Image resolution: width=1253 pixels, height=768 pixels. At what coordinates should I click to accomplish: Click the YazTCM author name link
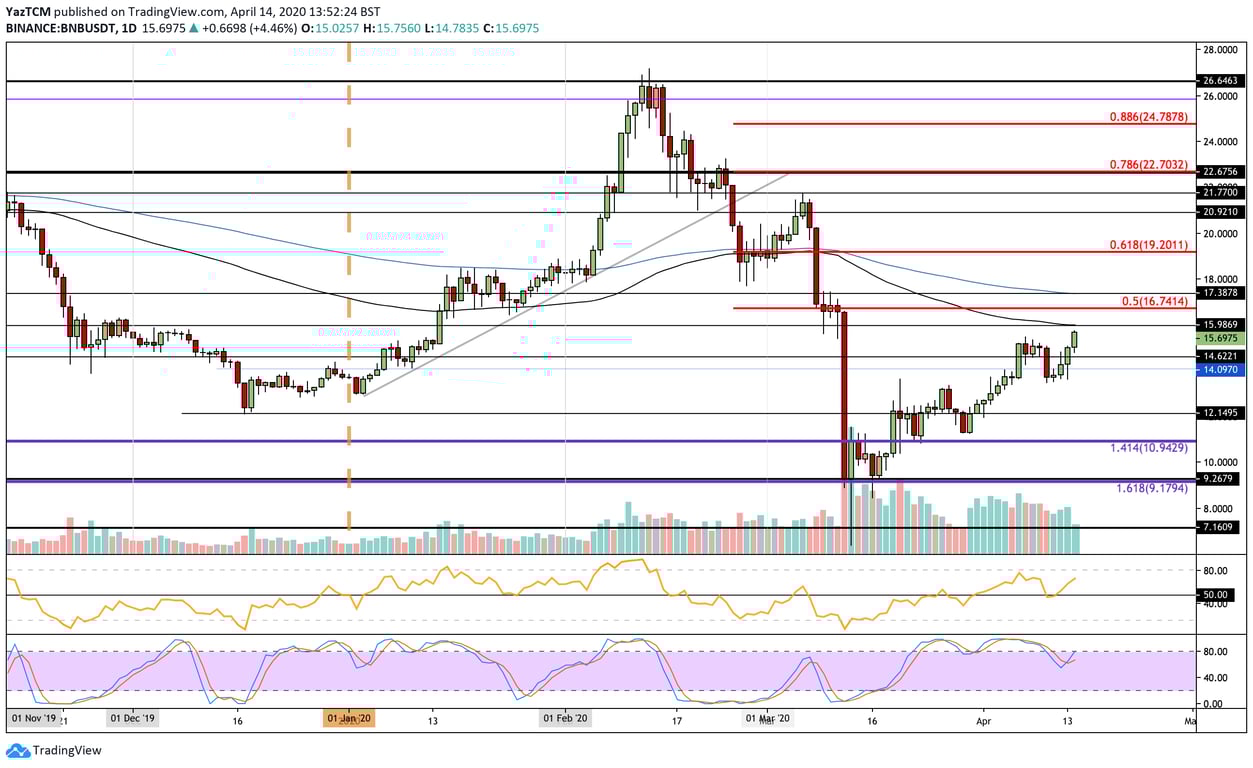click(x=31, y=11)
